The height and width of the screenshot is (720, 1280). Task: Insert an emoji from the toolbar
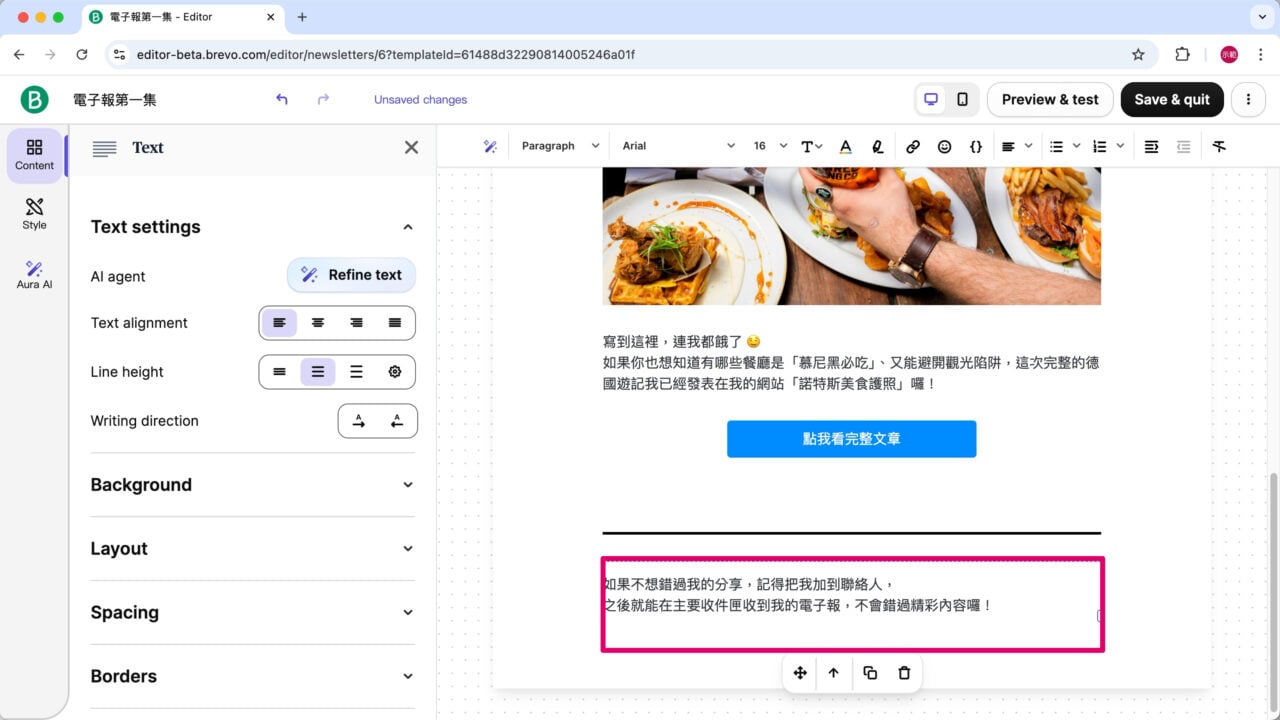tap(944, 146)
